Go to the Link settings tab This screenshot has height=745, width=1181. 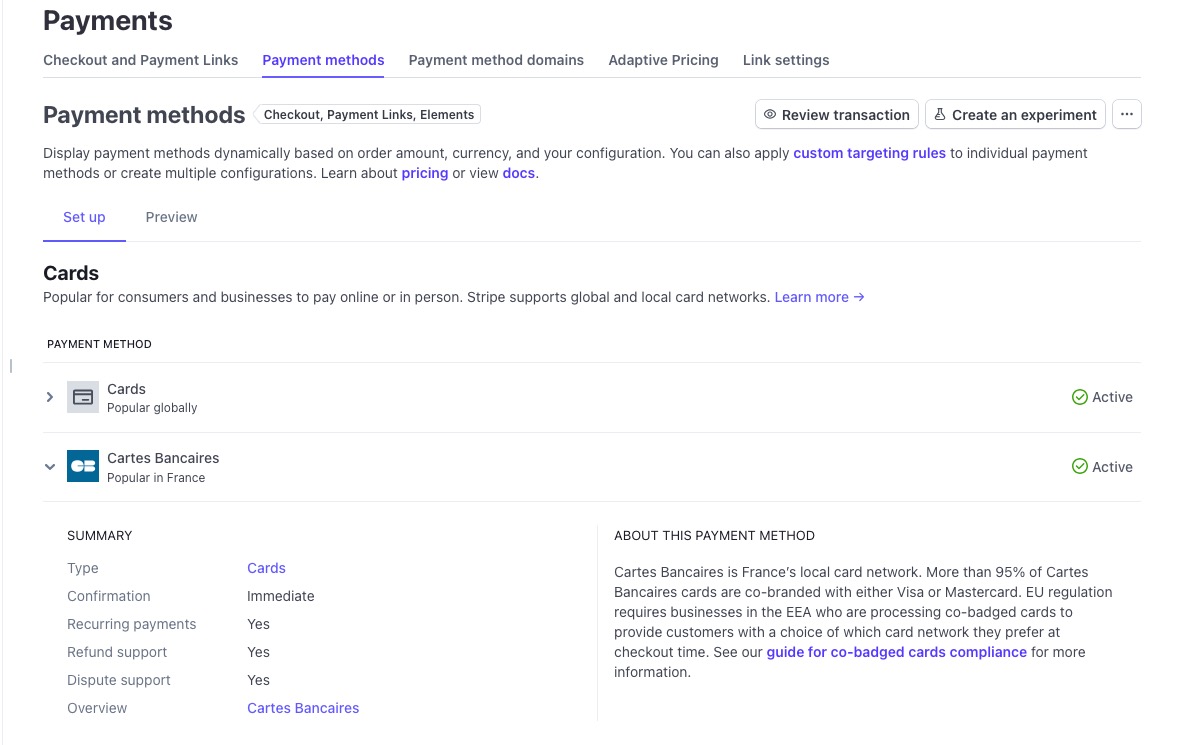point(786,60)
